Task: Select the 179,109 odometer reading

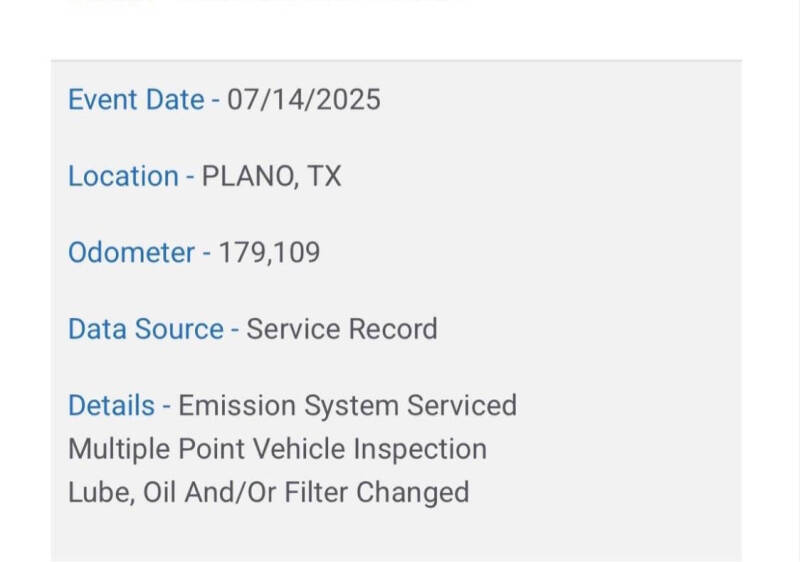Action: (270, 253)
